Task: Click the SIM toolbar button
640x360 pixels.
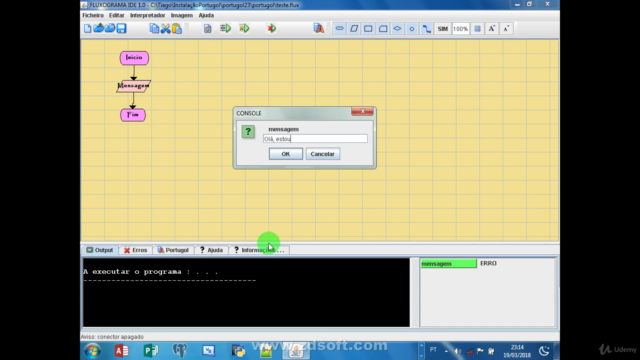Action: click(442, 29)
